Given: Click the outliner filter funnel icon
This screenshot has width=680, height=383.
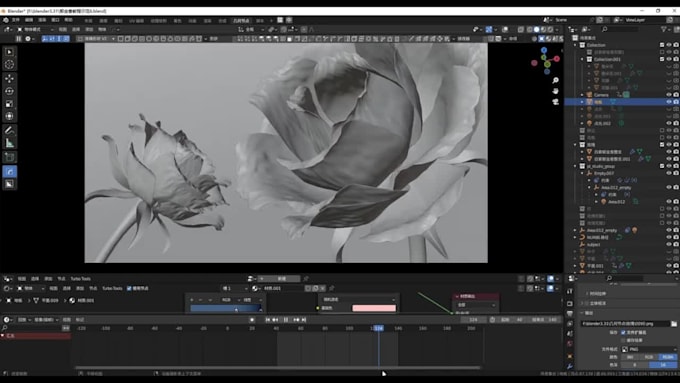Looking at the screenshot, I should pyautogui.click(x=664, y=29).
